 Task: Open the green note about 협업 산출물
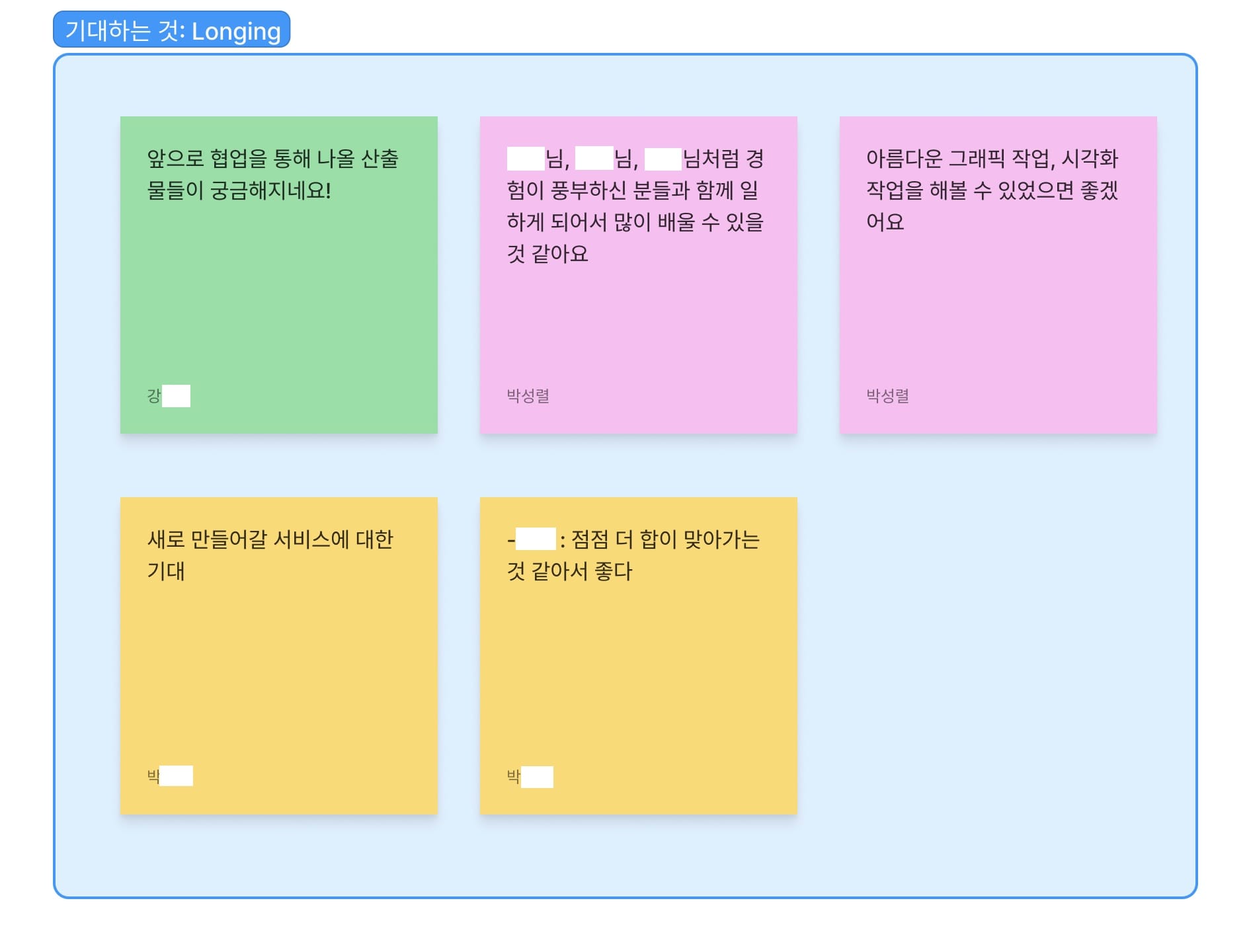[x=279, y=275]
